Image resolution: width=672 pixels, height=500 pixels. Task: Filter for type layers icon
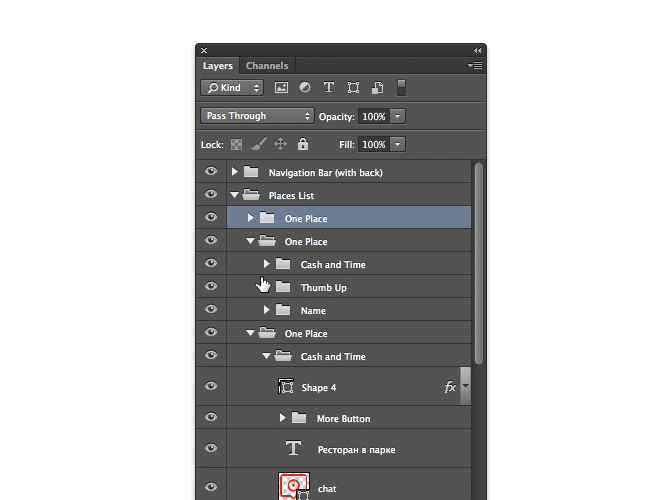328,88
